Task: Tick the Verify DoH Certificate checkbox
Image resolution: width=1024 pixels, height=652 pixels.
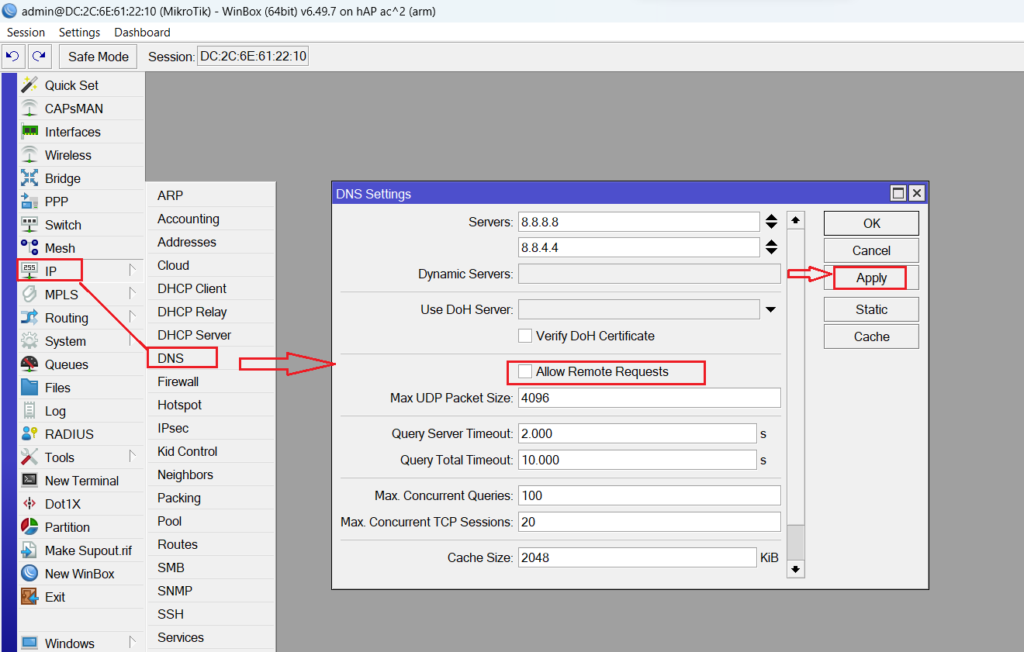Action: click(525, 336)
